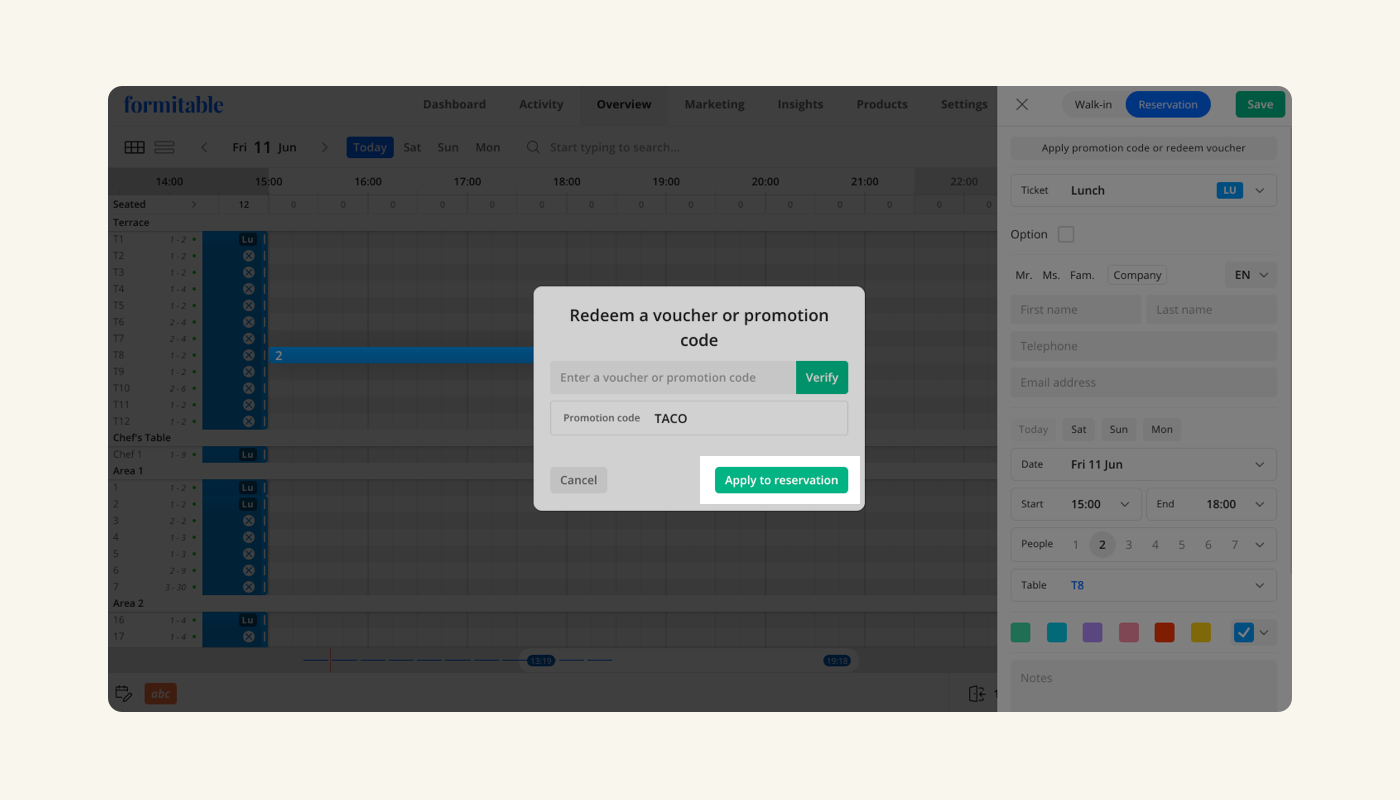Tick the Option checkbox
Screen dimensions: 1400x800
click(1066, 234)
